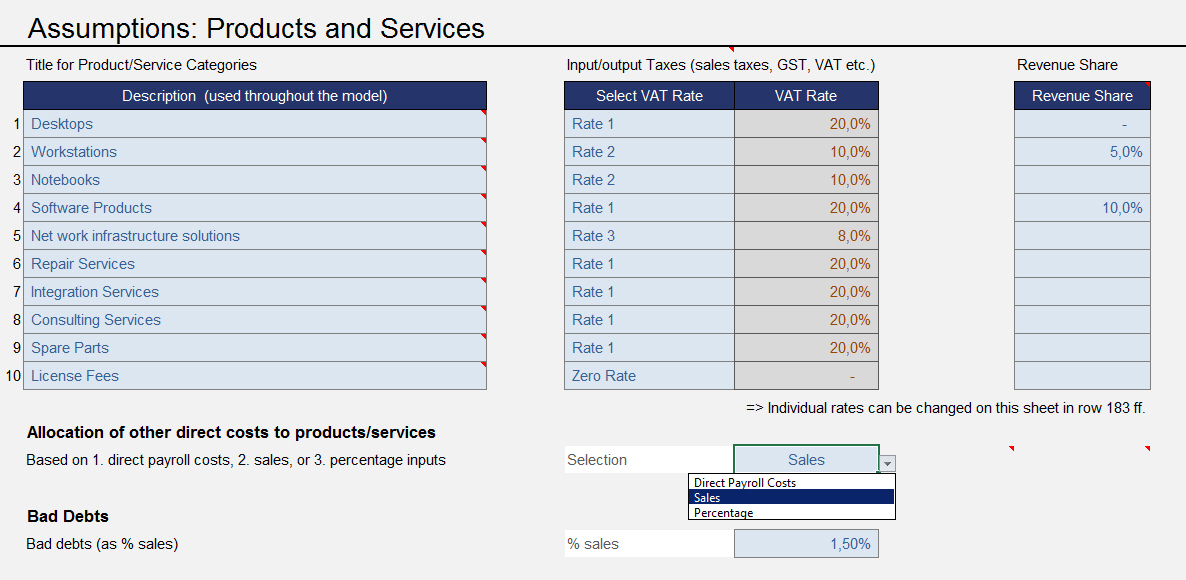Open the Selection dropdown arrow button
This screenshot has height=580, width=1186.
pos(888,463)
